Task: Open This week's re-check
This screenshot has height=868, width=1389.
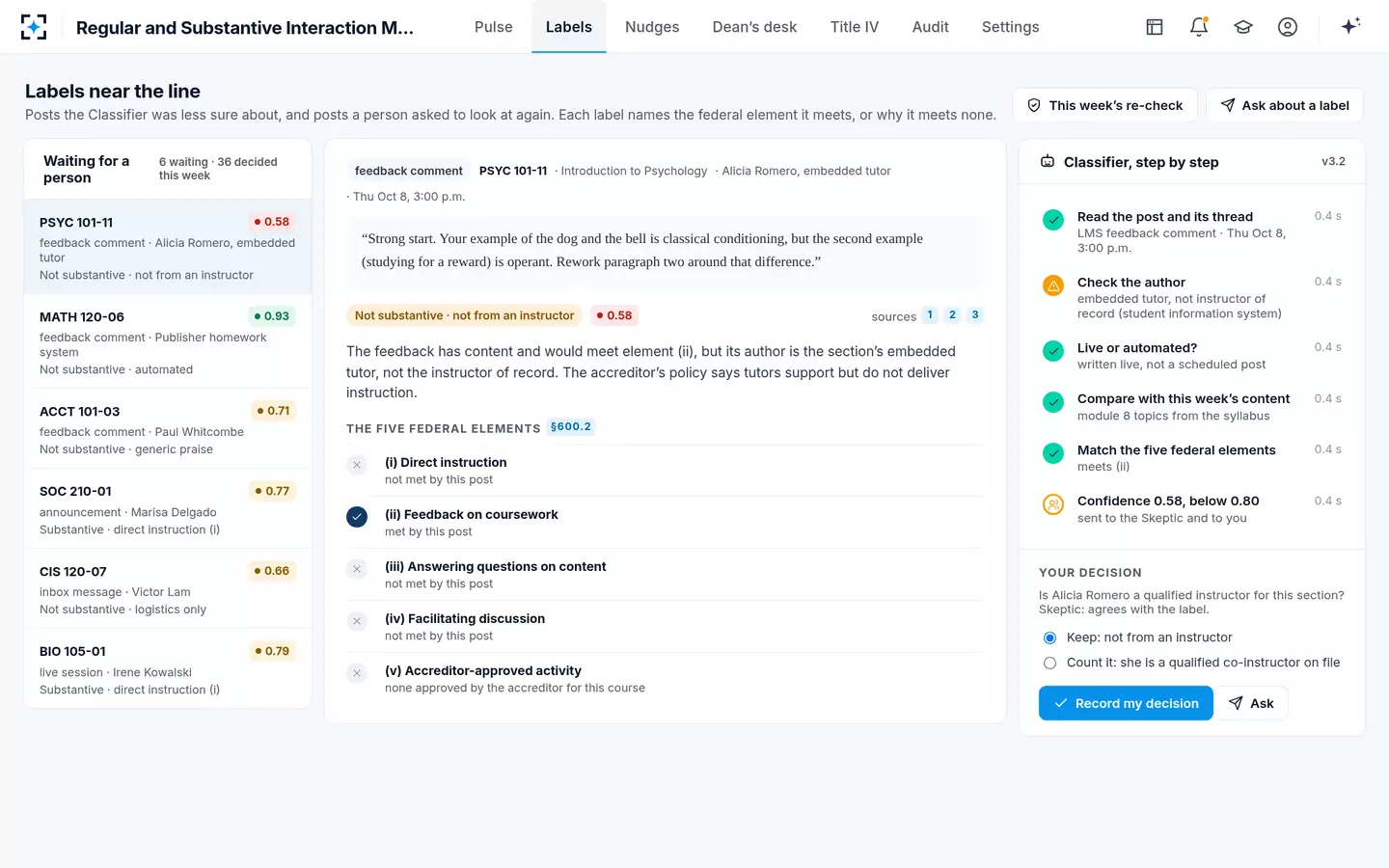Action: pyautogui.click(x=1104, y=105)
